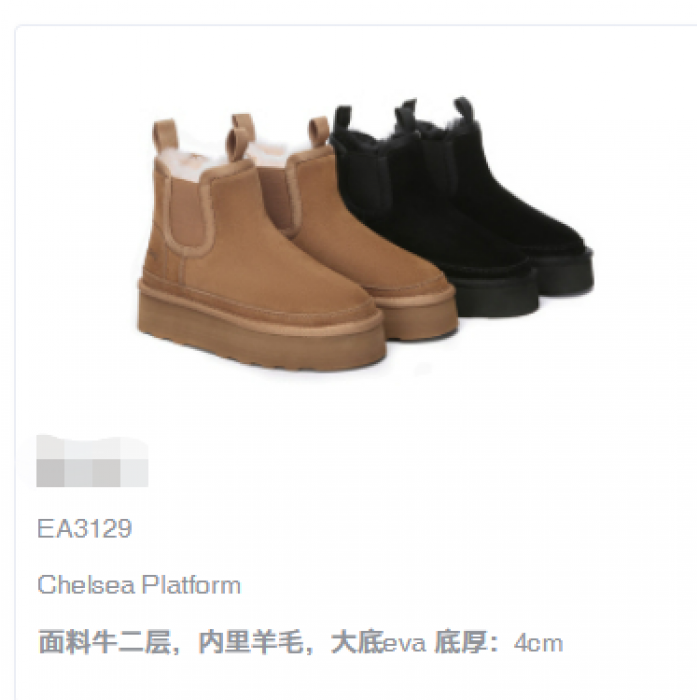This screenshot has width=700, height=700.
Task: Select the EA3129 product code
Action: coord(84,529)
